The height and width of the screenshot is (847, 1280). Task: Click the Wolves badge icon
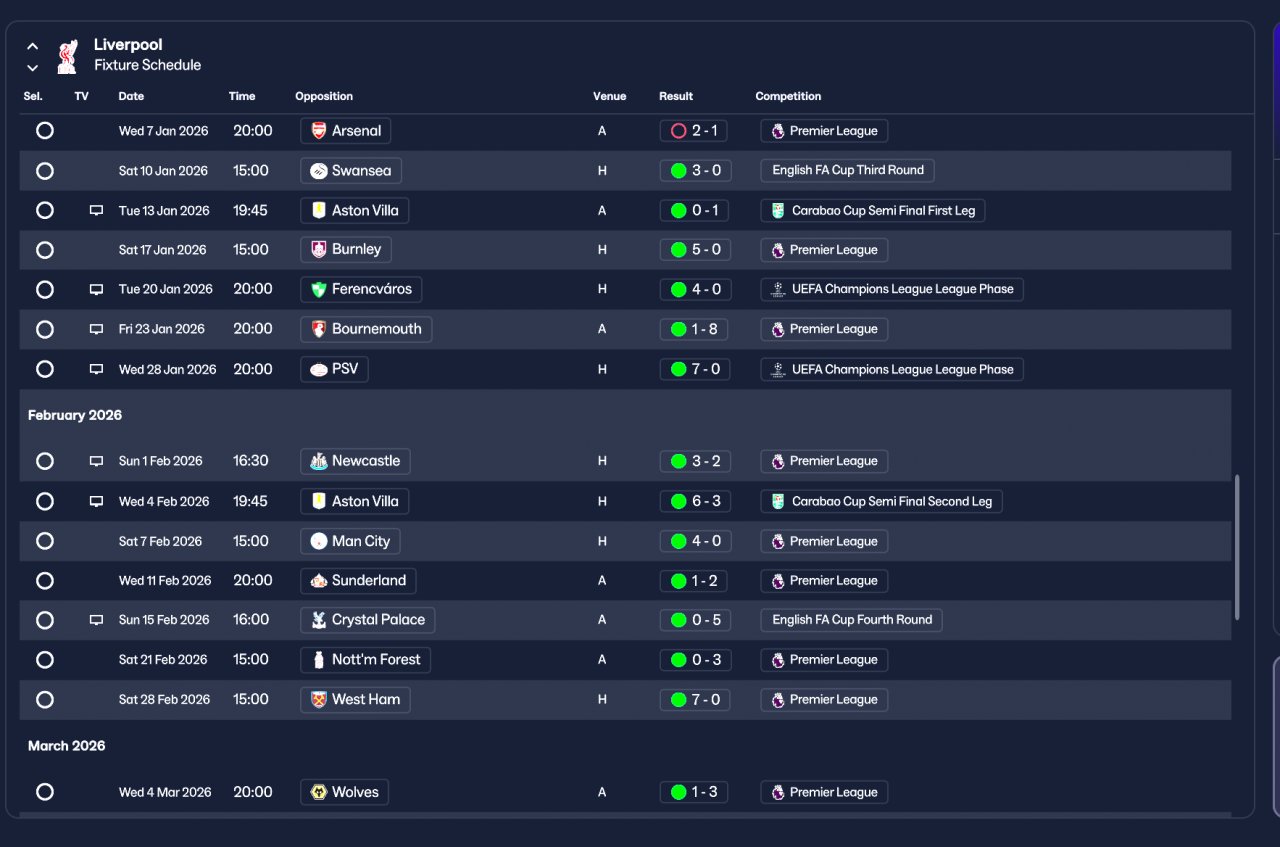pyautogui.click(x=319, y=792)
